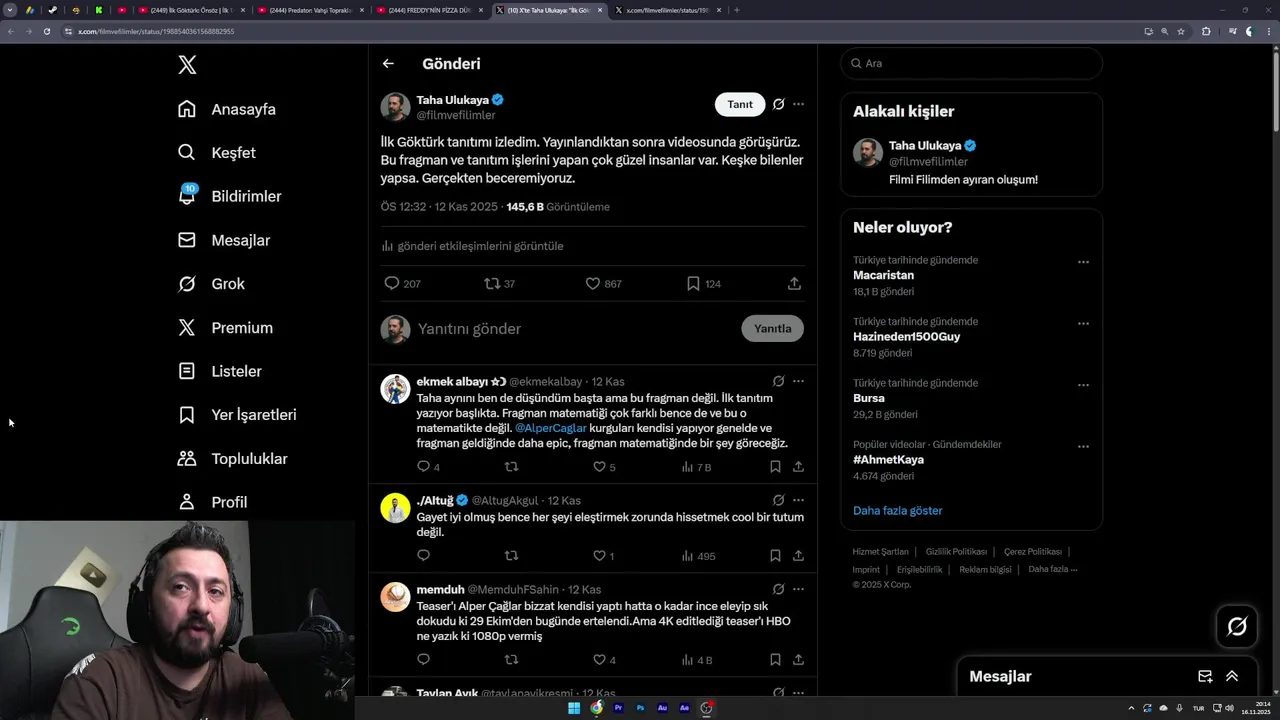Open Grok from the sidebar
The width and height of the screenshot is (1280, 720).
point(211,284)
